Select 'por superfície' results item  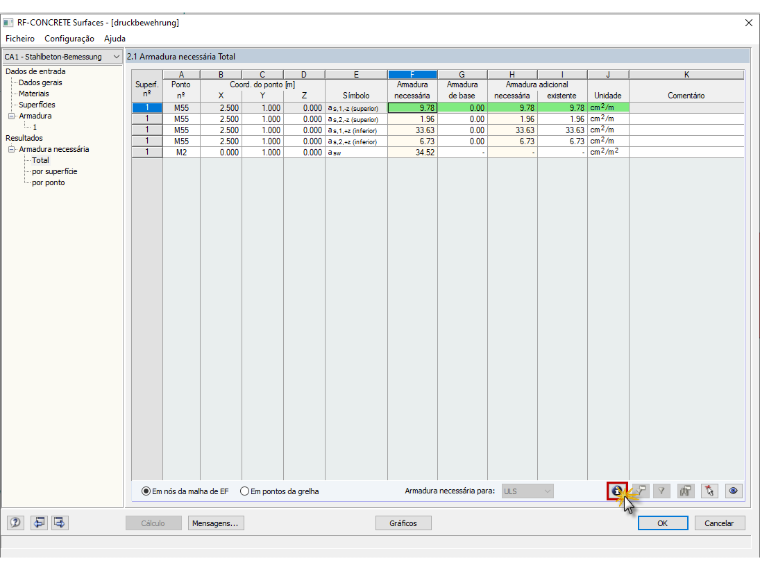click(54, 172)
